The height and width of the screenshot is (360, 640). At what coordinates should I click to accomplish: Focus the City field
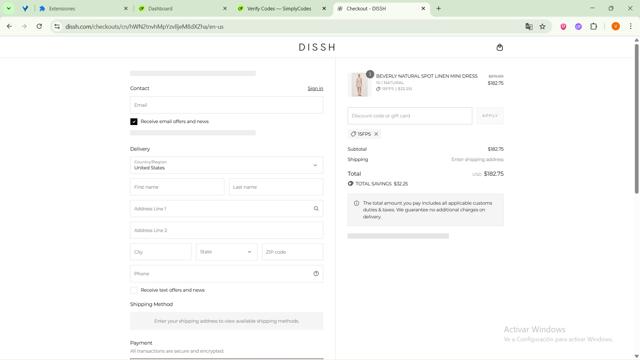click(161, 252)
